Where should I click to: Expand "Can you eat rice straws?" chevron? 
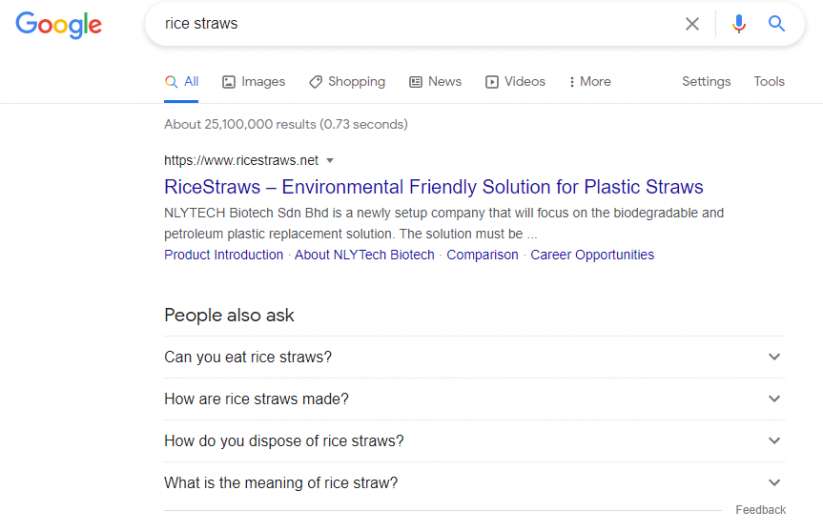(x=774, y=357)
